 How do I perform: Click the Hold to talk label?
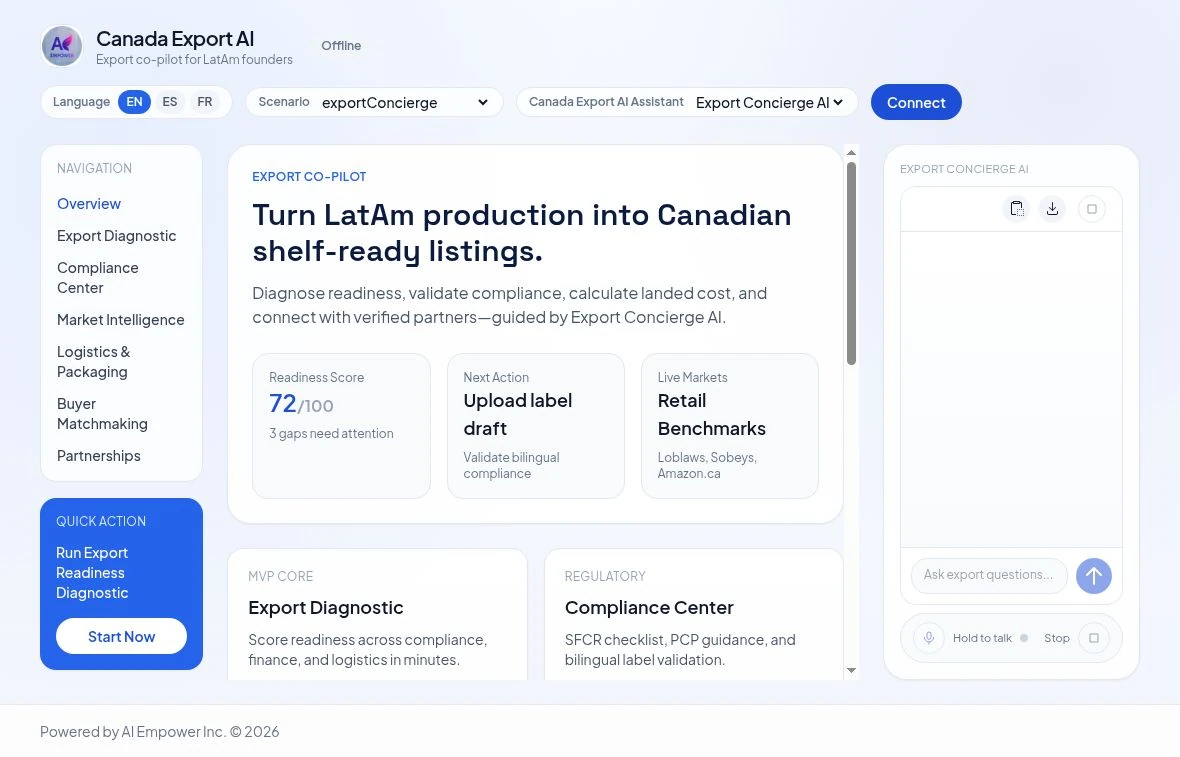[982, 638]
